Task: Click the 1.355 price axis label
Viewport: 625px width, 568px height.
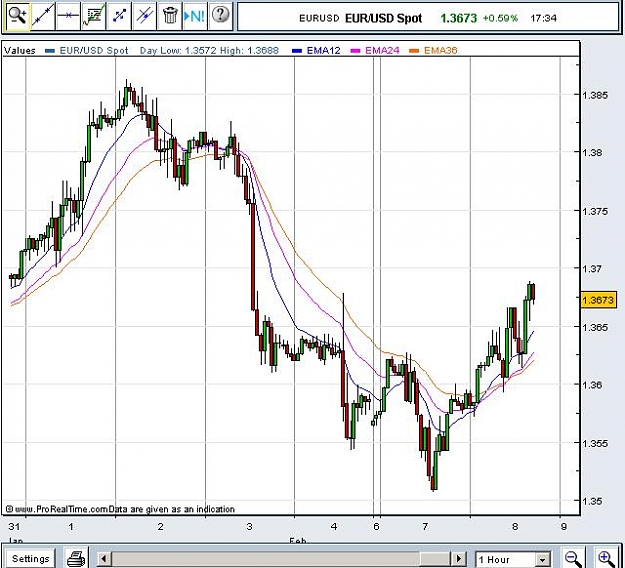Action: click(x=595, y=444)
